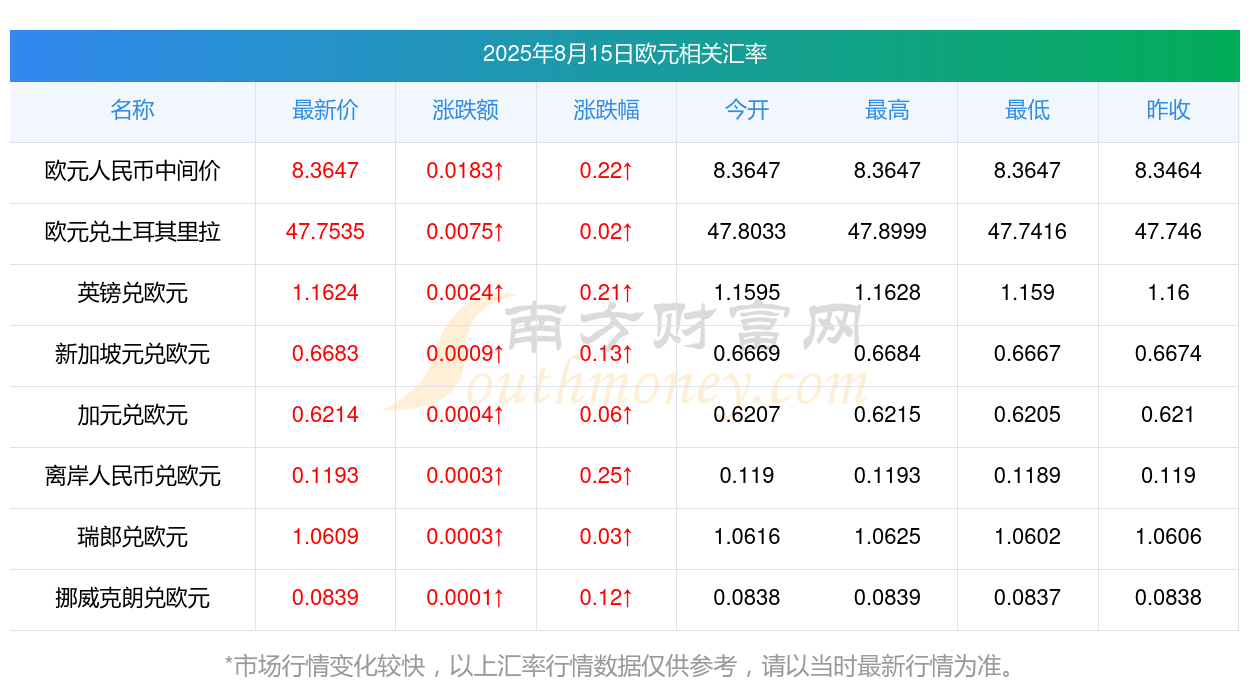
Task: Click previous close 47.746
Action: click(1168, 232)
